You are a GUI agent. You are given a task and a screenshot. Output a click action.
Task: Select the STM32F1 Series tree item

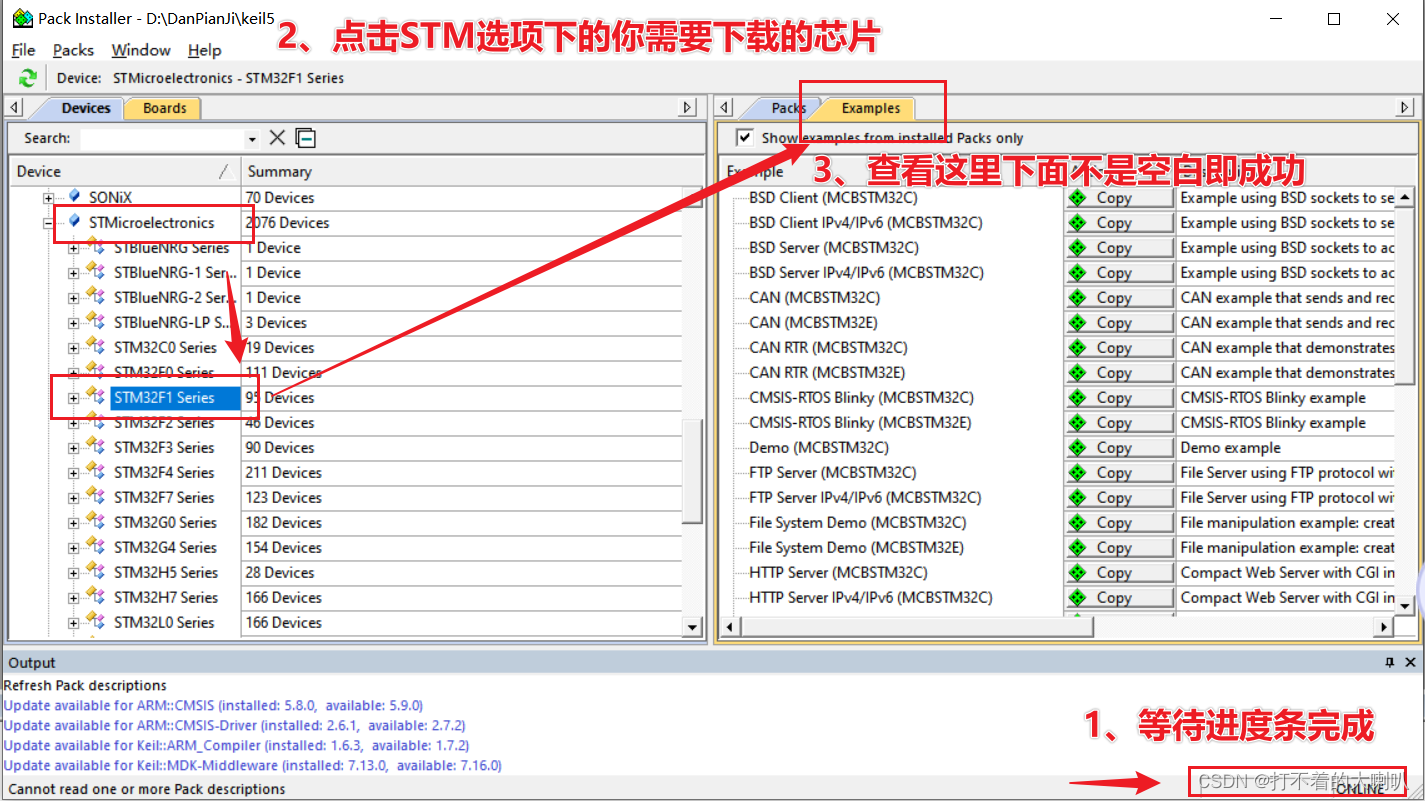click(x=164, y=398)
